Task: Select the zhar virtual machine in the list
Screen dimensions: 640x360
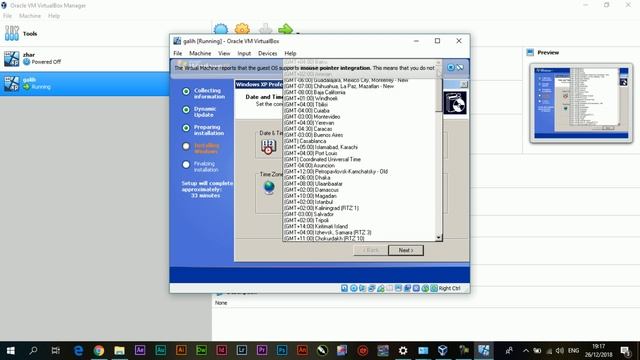Action: (x=84, y=58)
